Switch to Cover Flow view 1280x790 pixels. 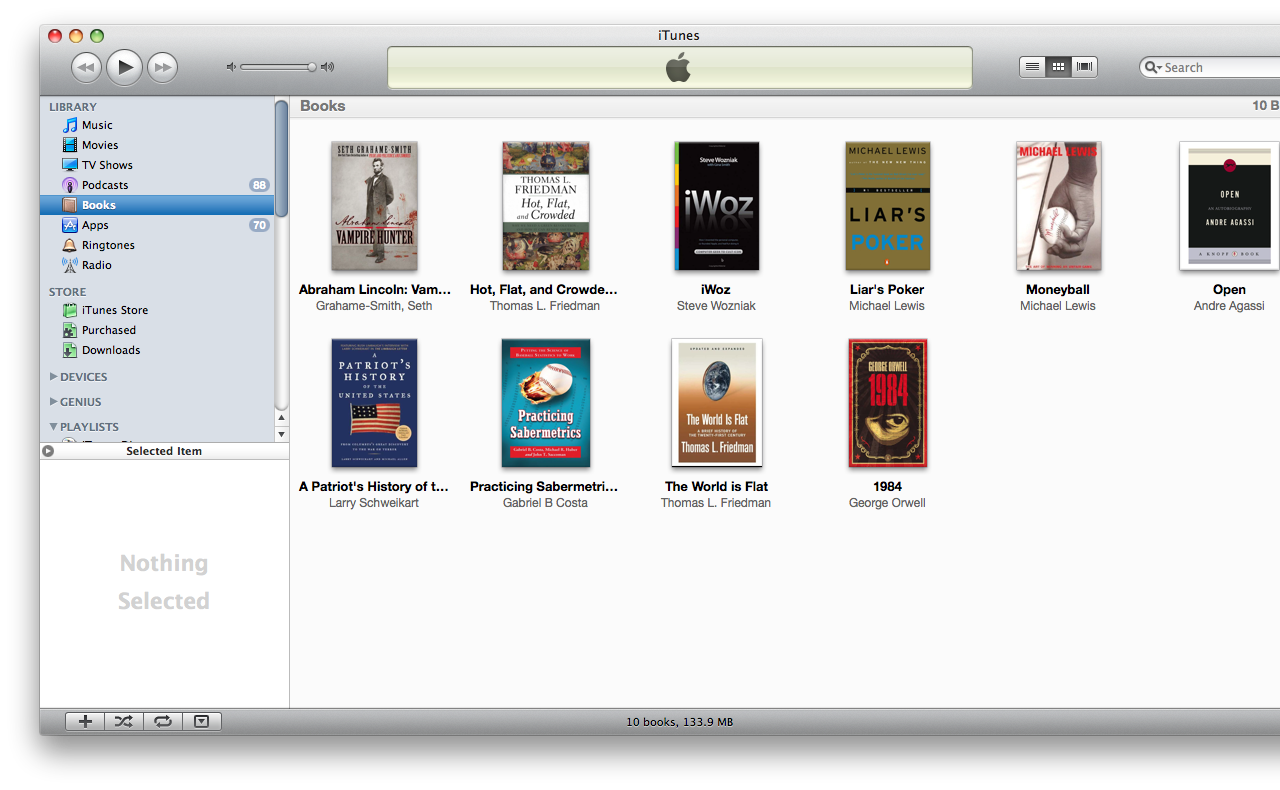tap(1084, 67)
